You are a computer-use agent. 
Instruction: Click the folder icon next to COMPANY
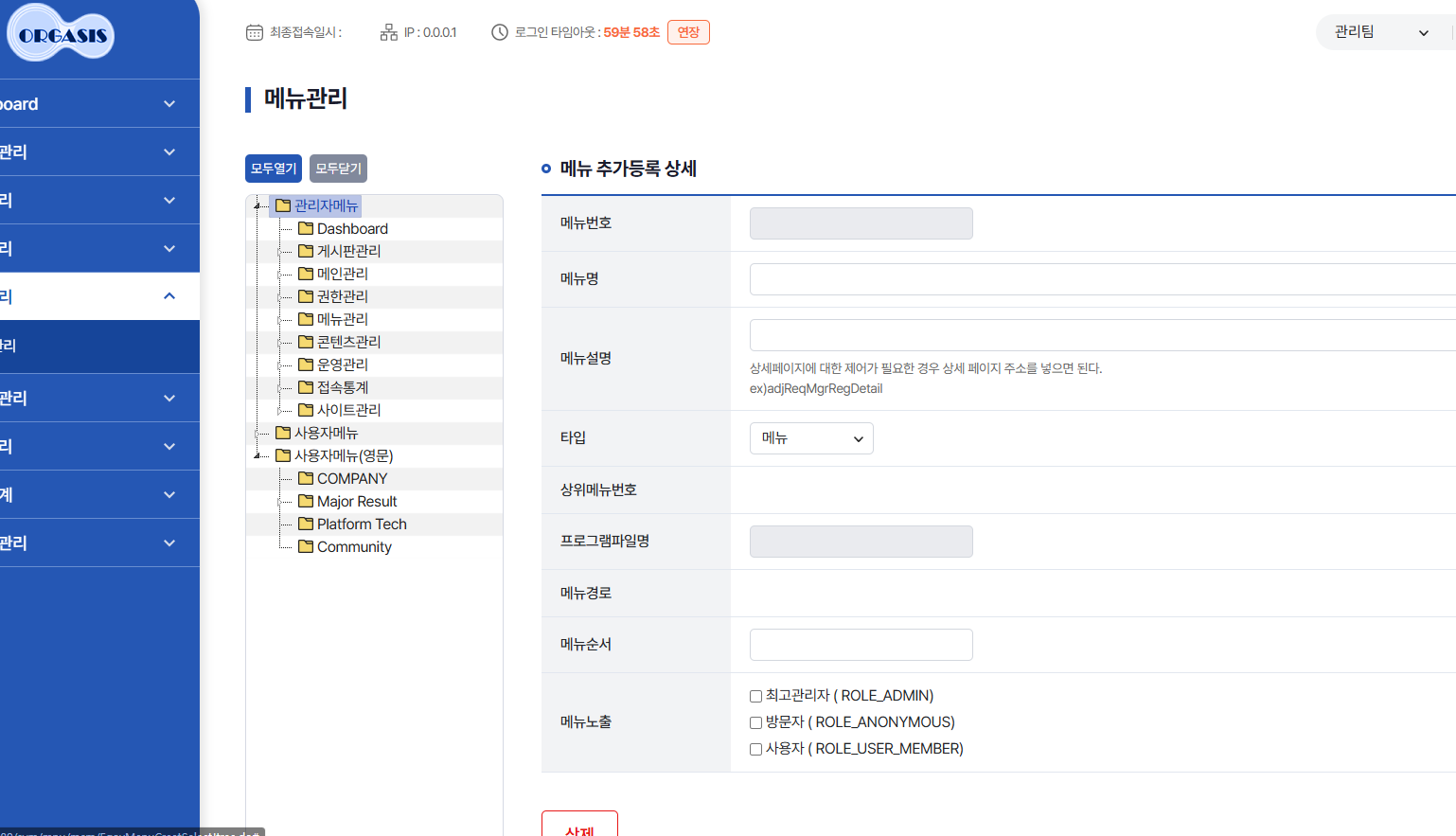306,478
